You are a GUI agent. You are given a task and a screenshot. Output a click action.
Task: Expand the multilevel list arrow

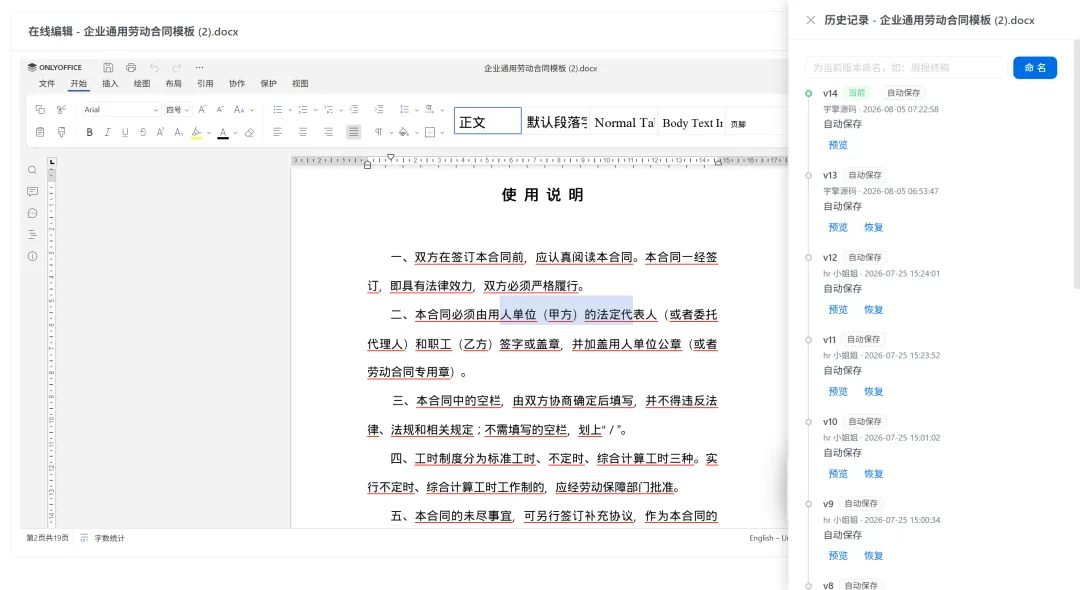[341, 110]
